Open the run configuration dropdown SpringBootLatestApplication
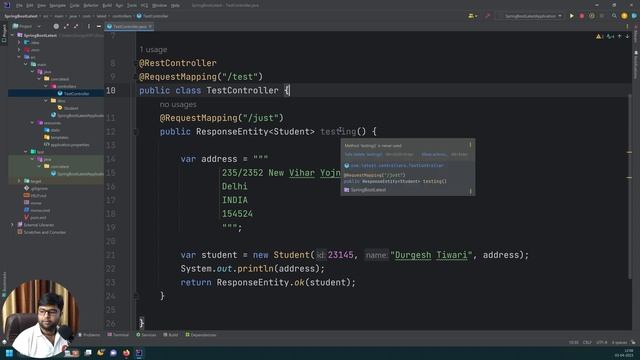This screenshot has width=640, height=360. pyautogui.click(x=531, y=16)
